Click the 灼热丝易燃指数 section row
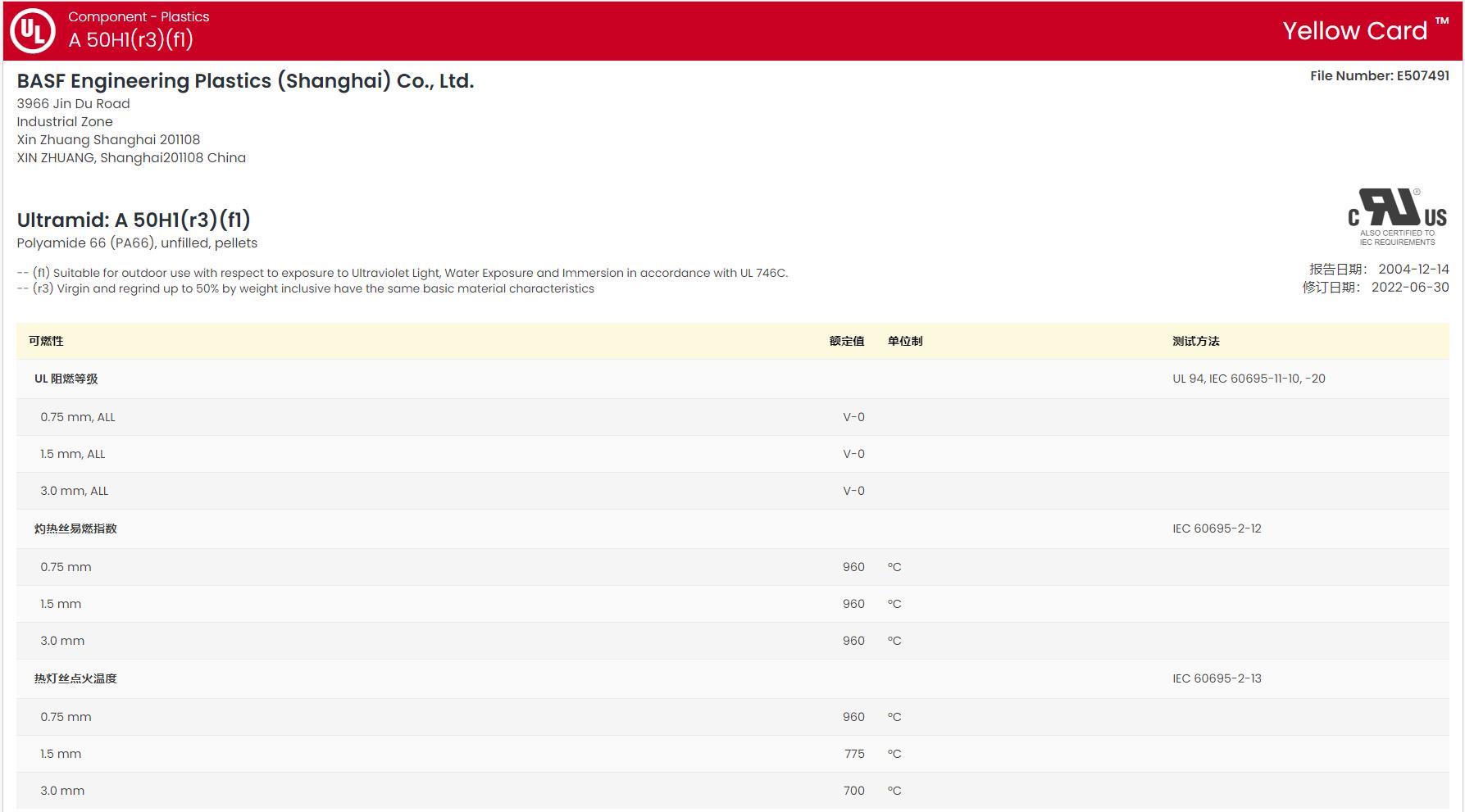Viewport: 1465px width, 812px height. tap(732, 529)
